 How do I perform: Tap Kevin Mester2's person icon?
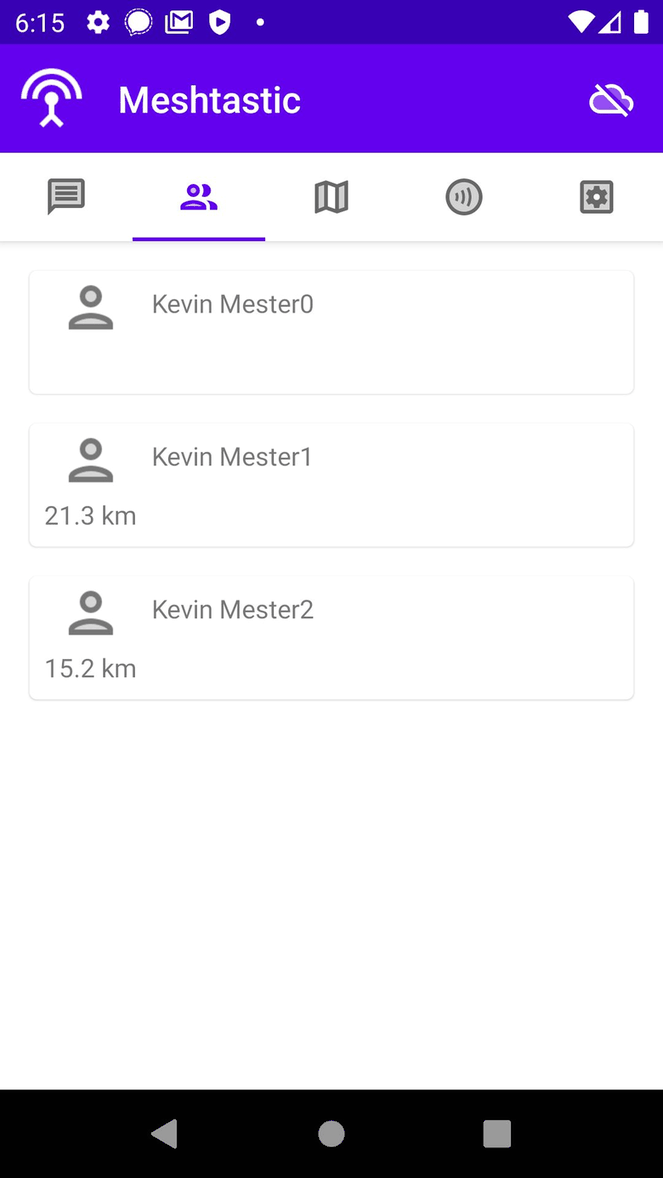(x=91, y=613)
